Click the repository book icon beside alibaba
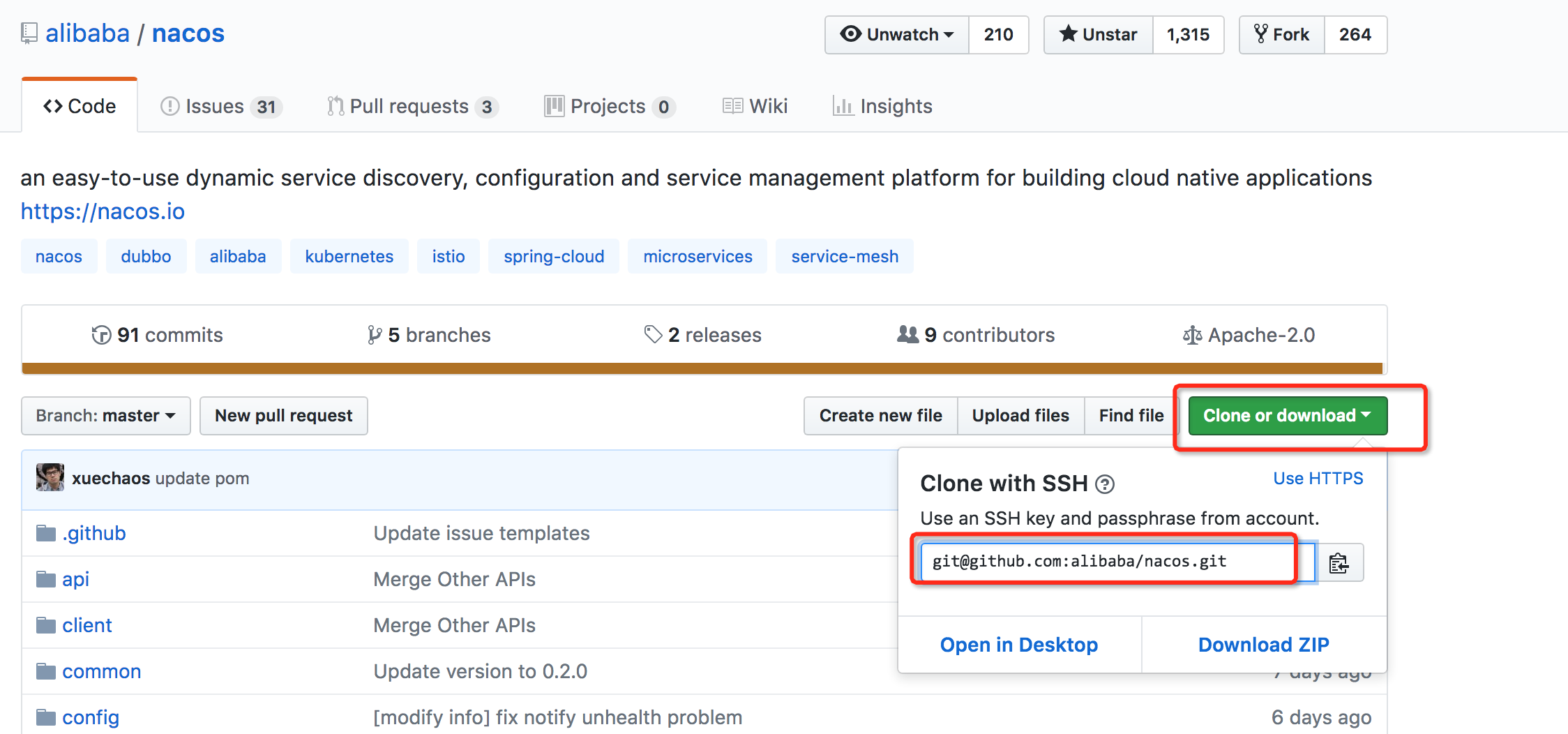Viewport: 1568px width, 734px height. point(29,33)
